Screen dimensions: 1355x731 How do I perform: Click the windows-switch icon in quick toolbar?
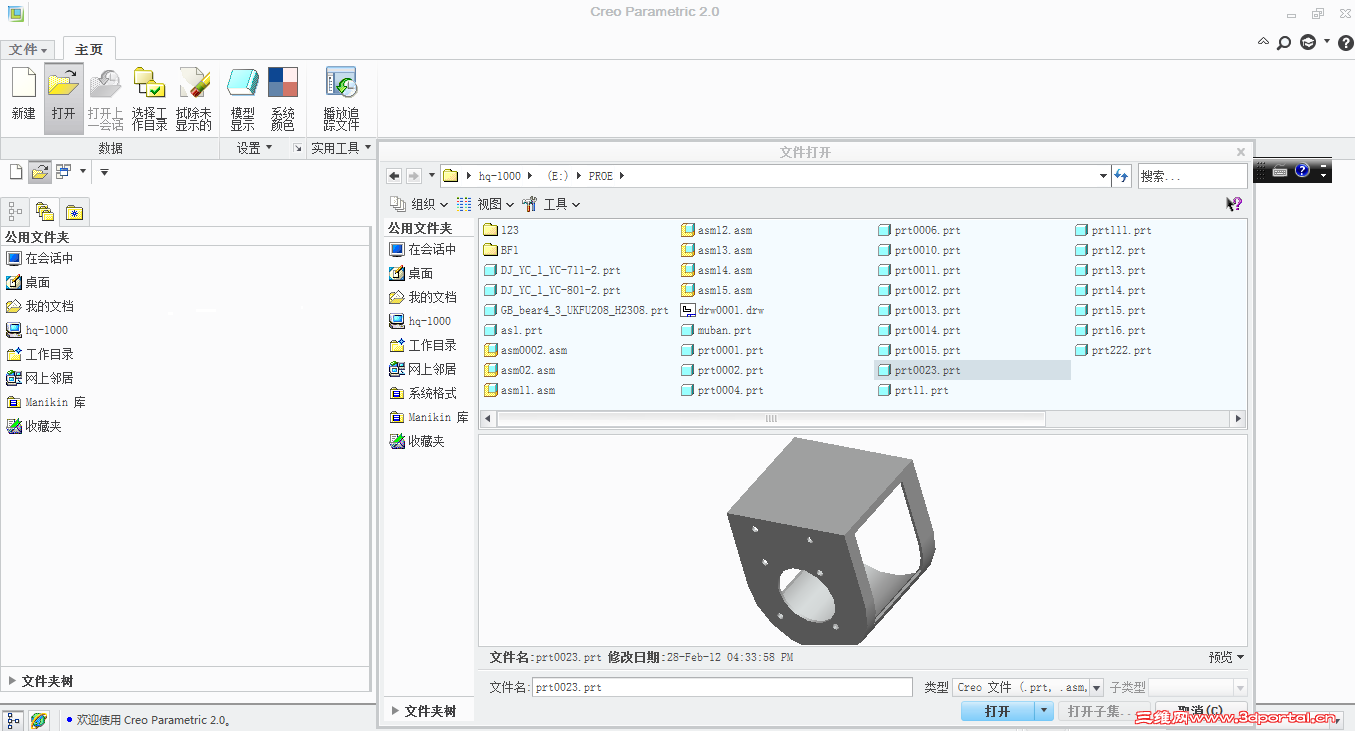click(x=63, y=172)
